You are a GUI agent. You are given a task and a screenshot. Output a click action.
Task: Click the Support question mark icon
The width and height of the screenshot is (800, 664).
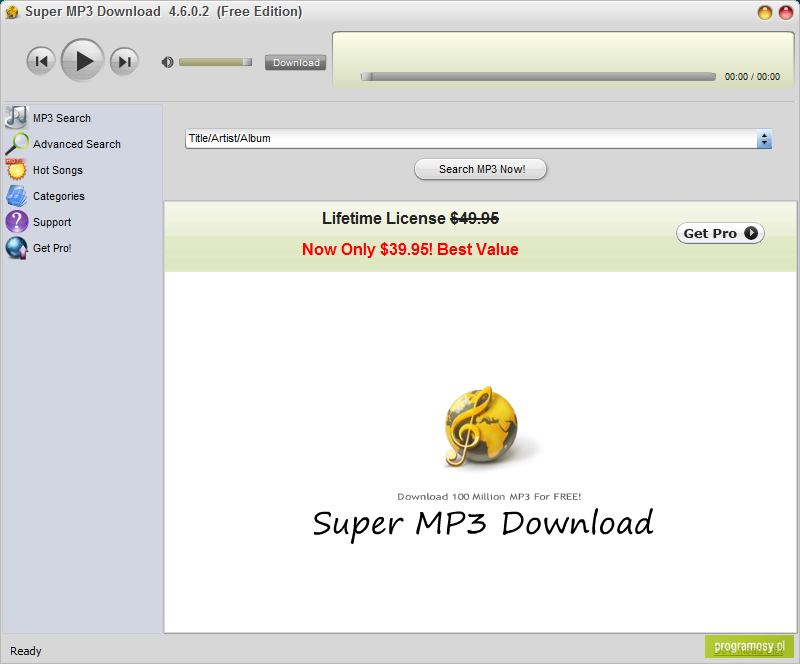pos(17,222)
